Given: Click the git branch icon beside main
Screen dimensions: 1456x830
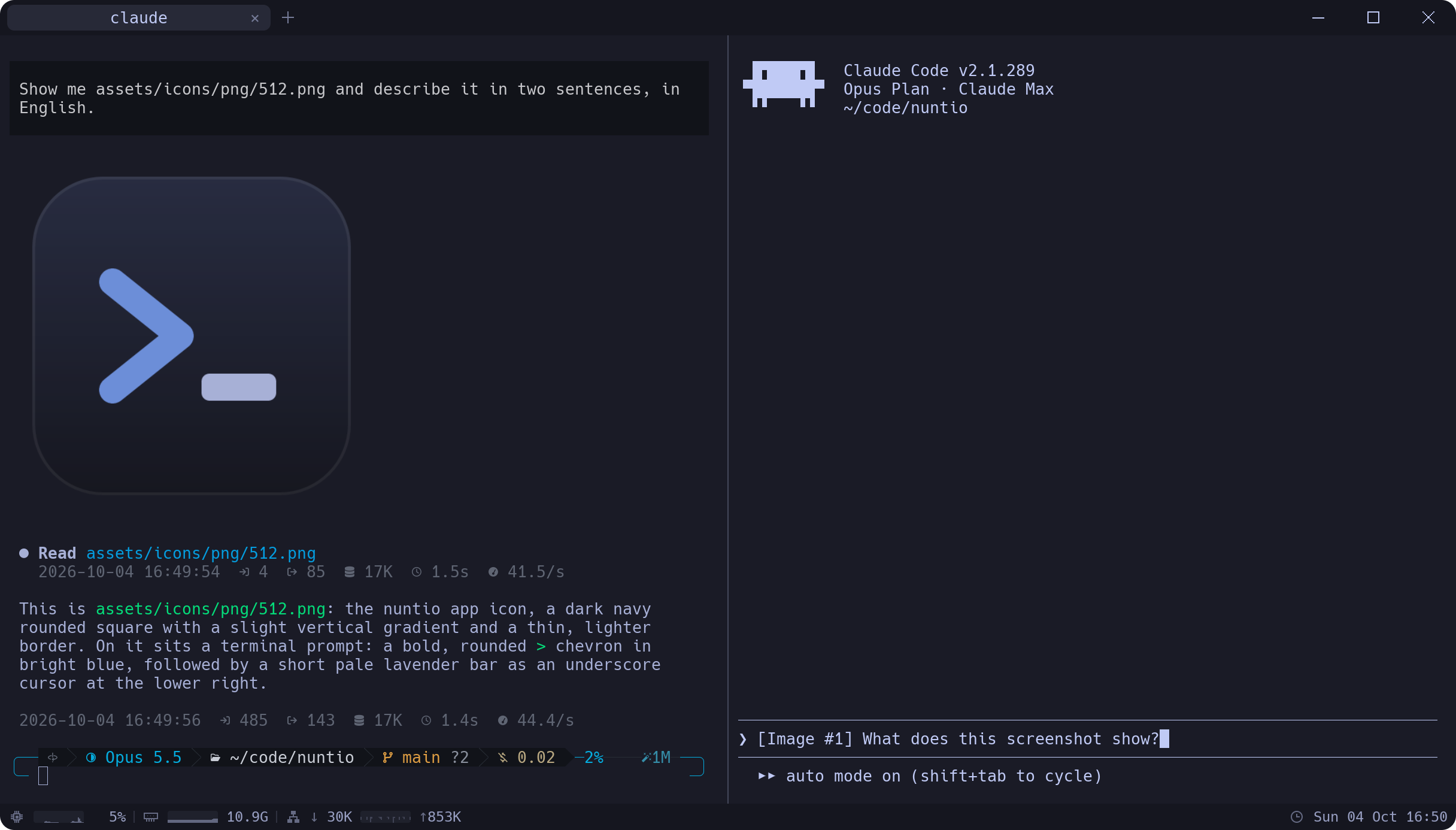Looking at the screenshot, I should point(387,758).
